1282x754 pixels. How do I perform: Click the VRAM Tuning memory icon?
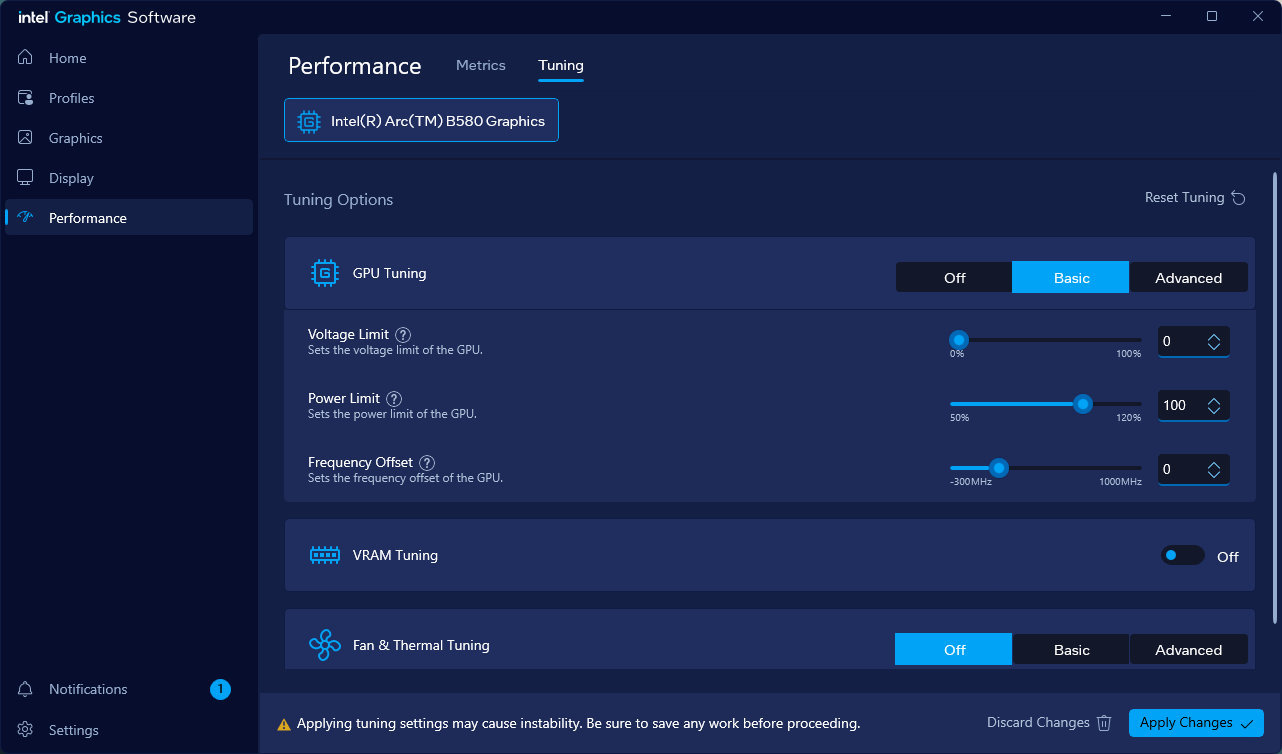[325, 555]
